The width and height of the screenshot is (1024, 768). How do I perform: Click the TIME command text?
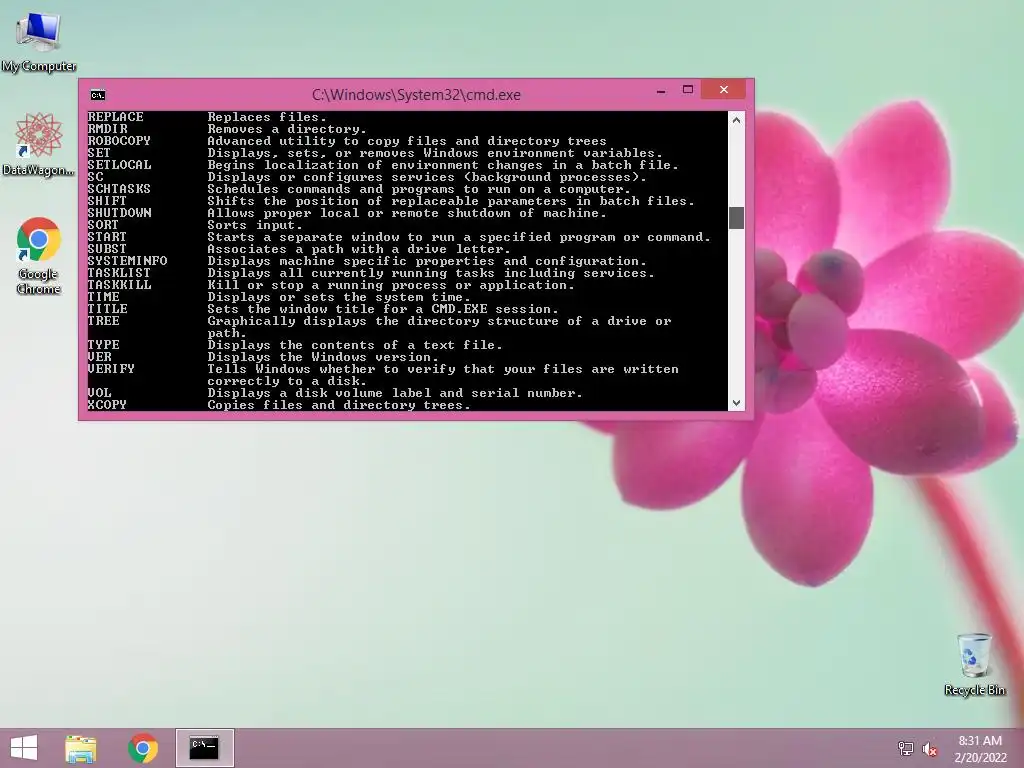pos(103,297)
